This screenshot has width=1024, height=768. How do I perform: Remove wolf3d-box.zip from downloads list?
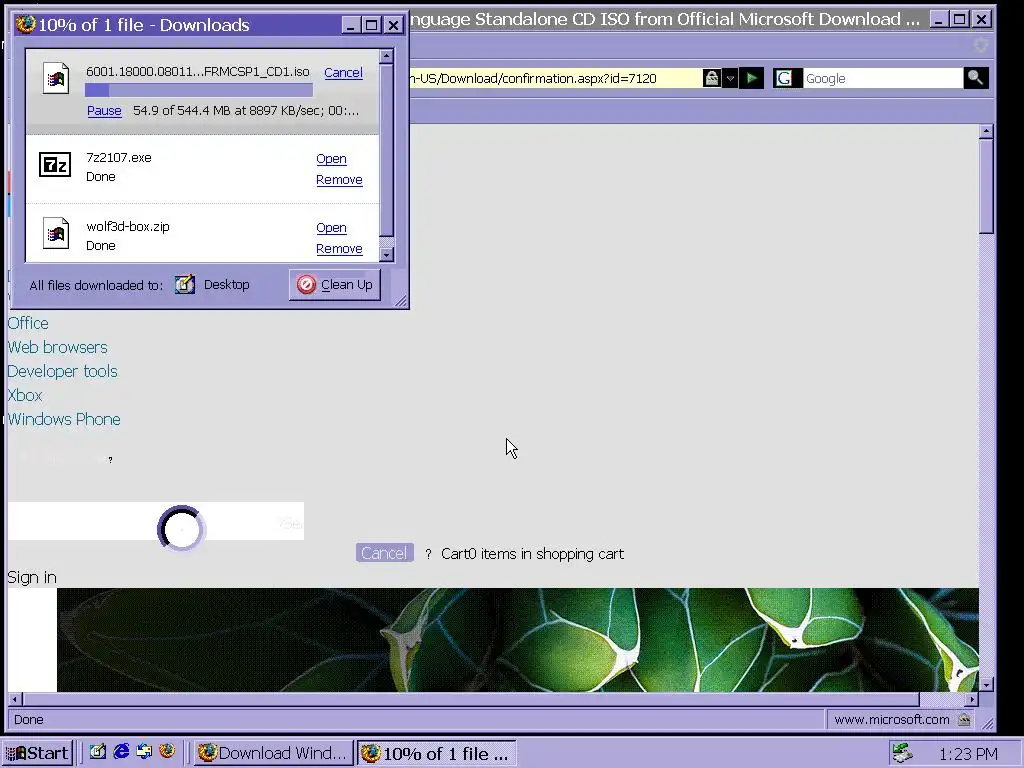coord(339,249)
